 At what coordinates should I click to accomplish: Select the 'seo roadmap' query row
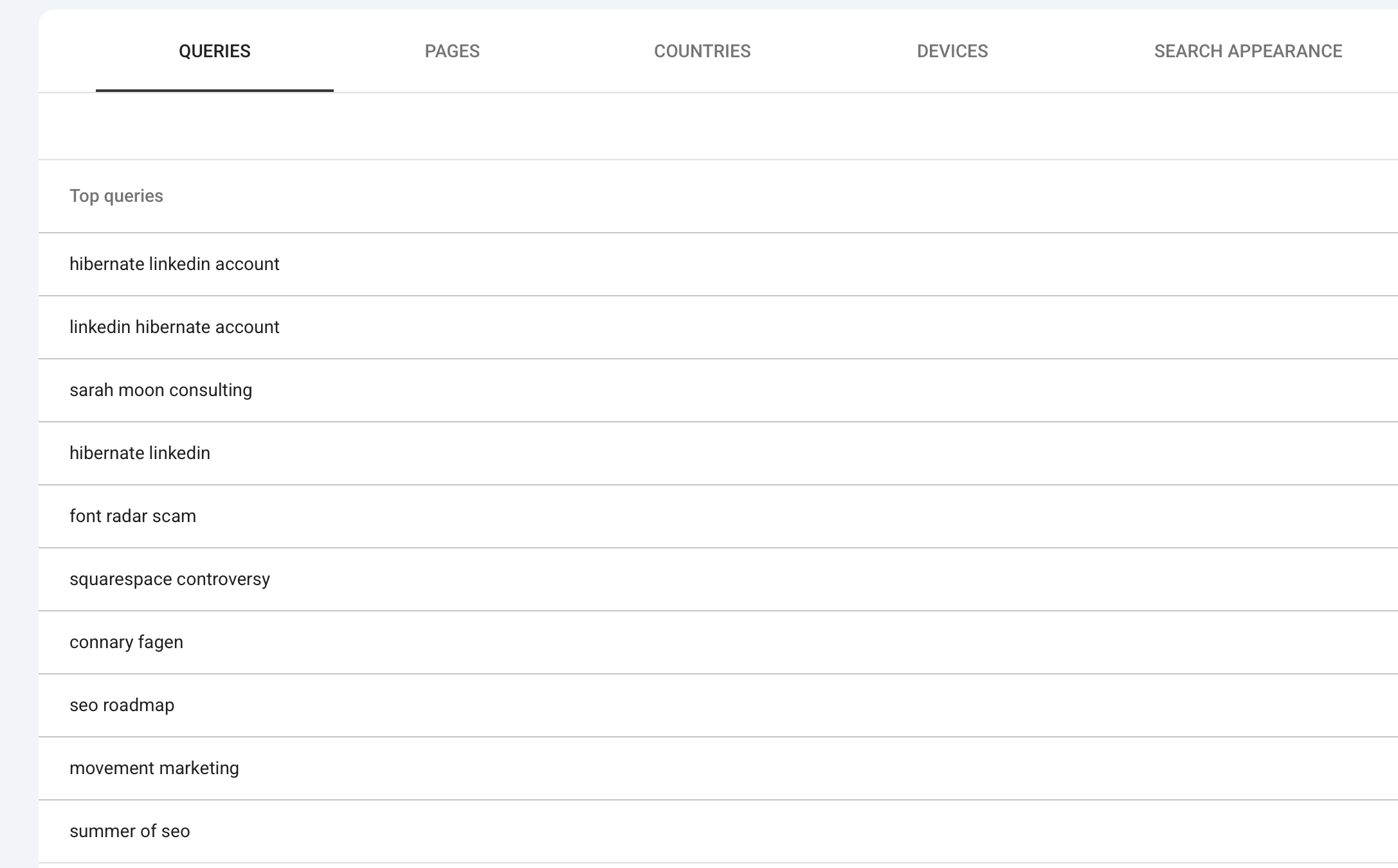(718, 705)
